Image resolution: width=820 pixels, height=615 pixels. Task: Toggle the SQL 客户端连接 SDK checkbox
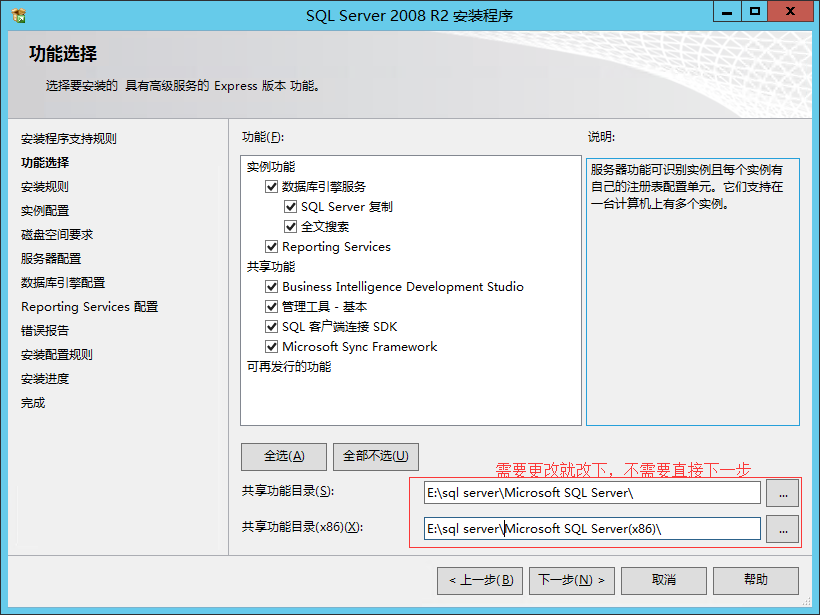(x=271, y=327)
